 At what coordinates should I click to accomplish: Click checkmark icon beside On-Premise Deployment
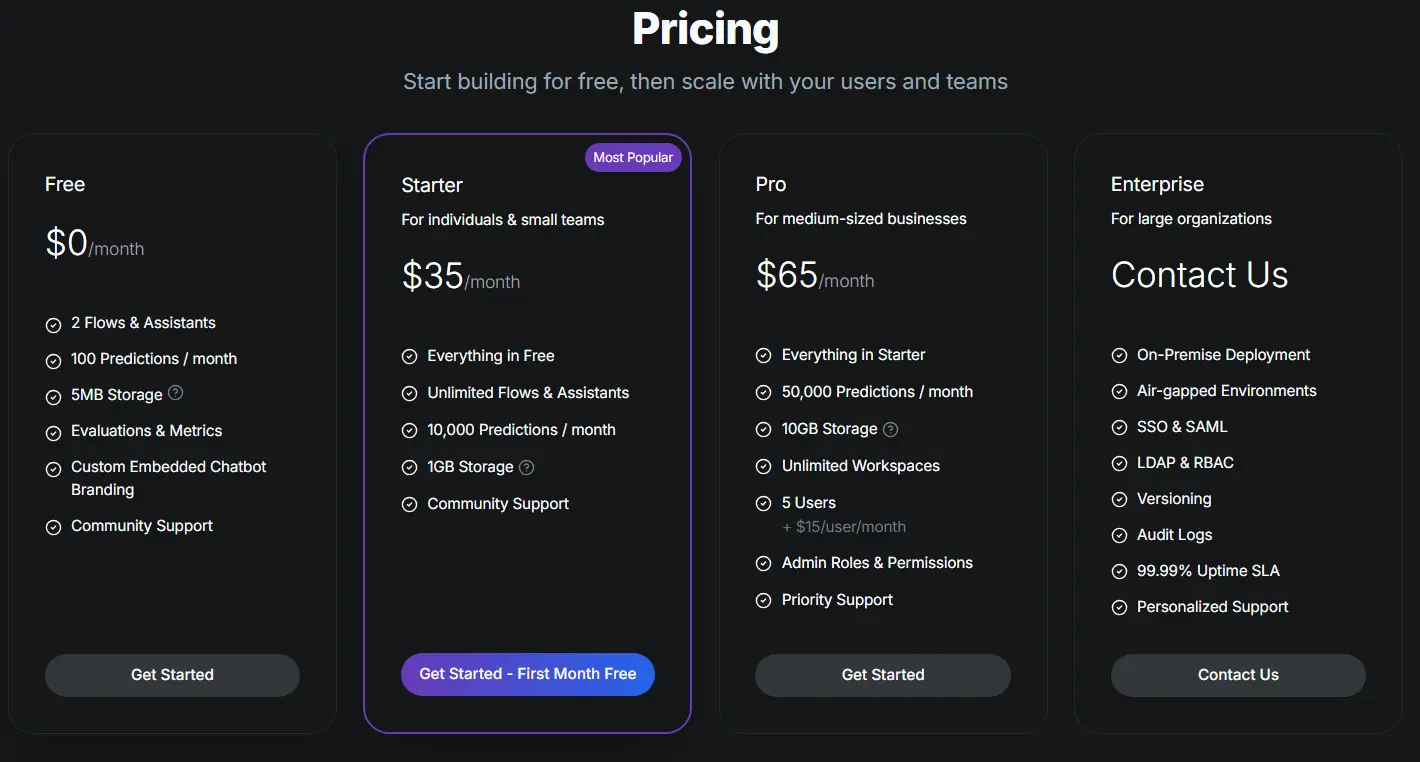[1119, 356]
